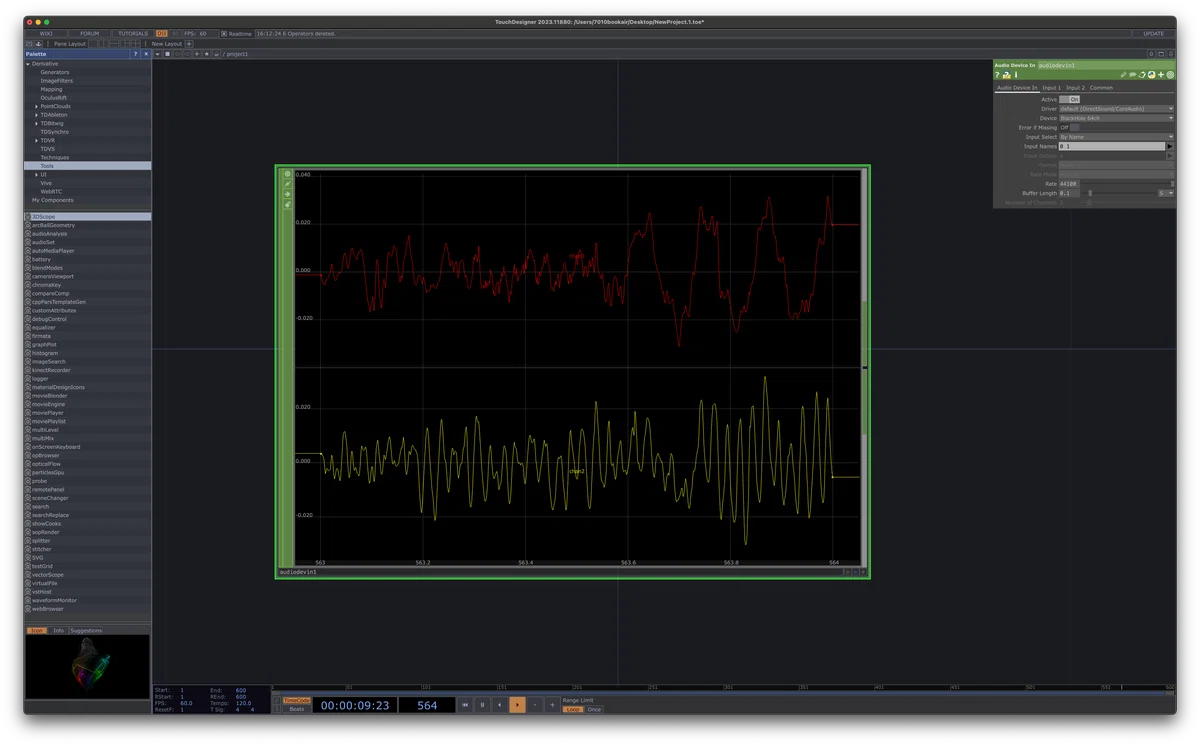Expand the TDBitwig folder

click(37, 123)
